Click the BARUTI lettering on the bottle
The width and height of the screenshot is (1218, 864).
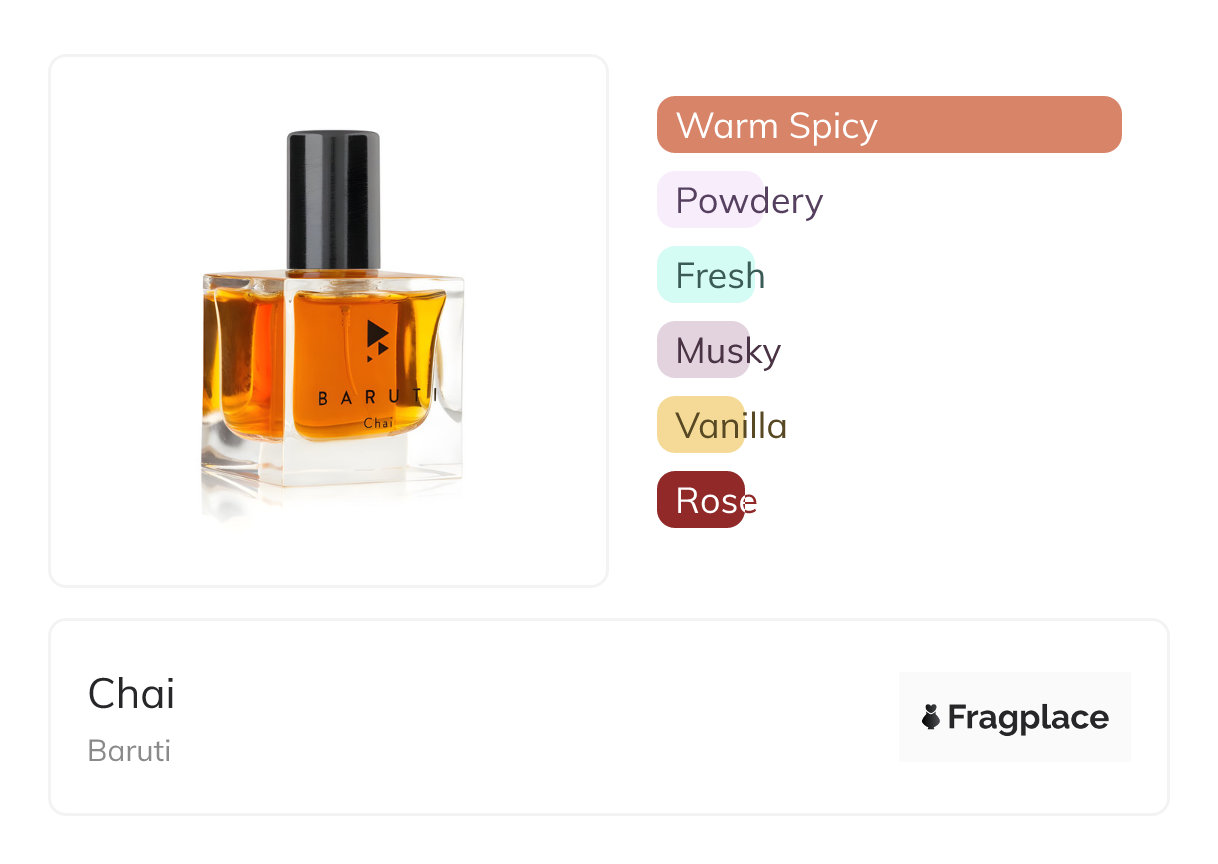coord(378,397)
